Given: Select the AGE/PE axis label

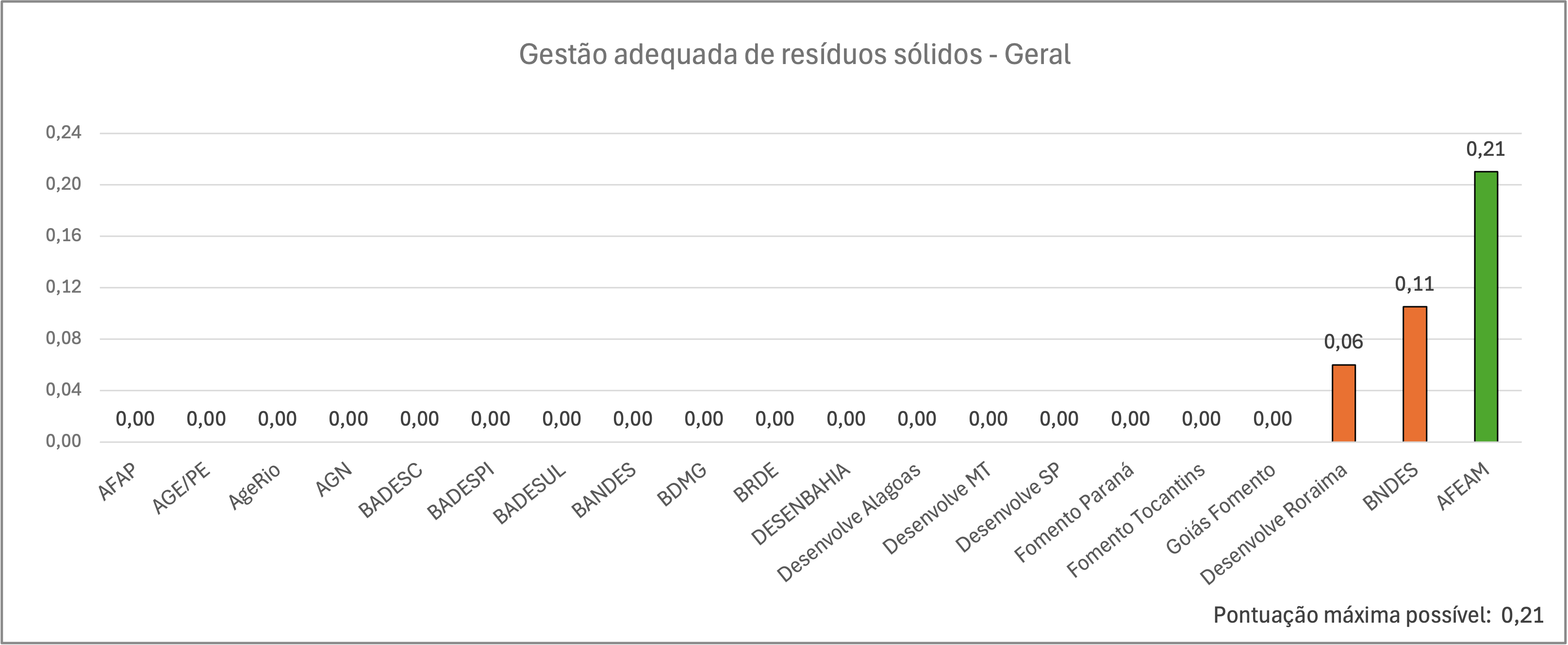Looking at the screenshot, I should click(182, 488).
